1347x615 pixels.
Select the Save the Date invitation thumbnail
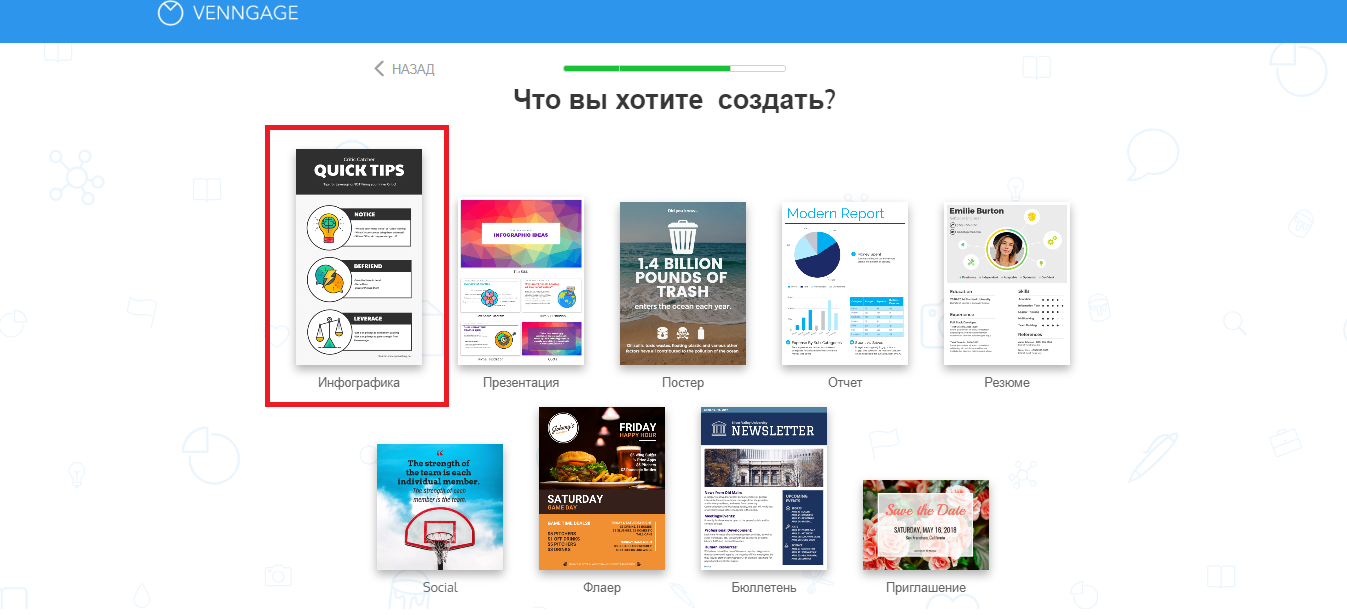coord(926,525)
